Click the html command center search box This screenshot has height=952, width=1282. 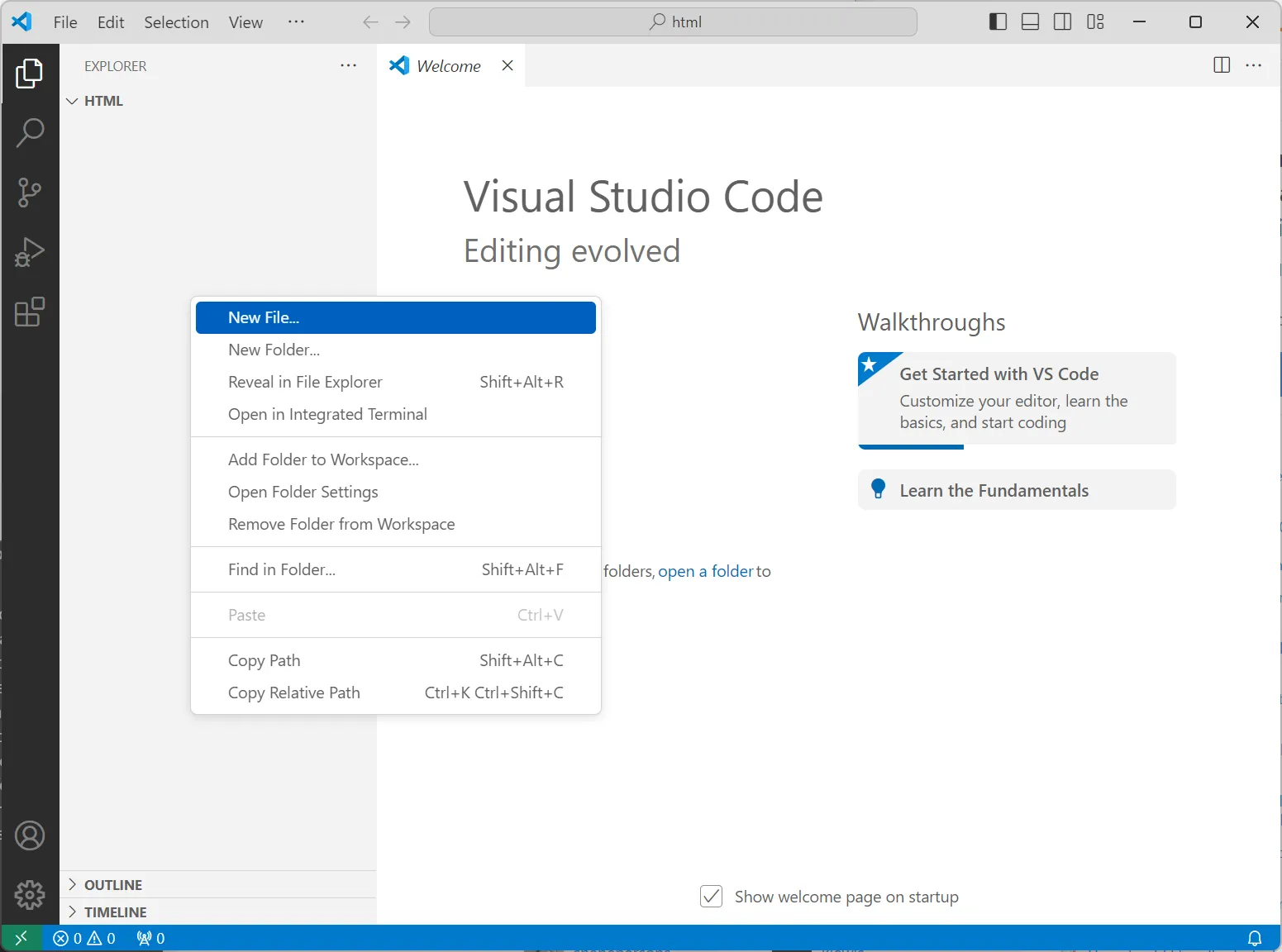tap(673, 22)
